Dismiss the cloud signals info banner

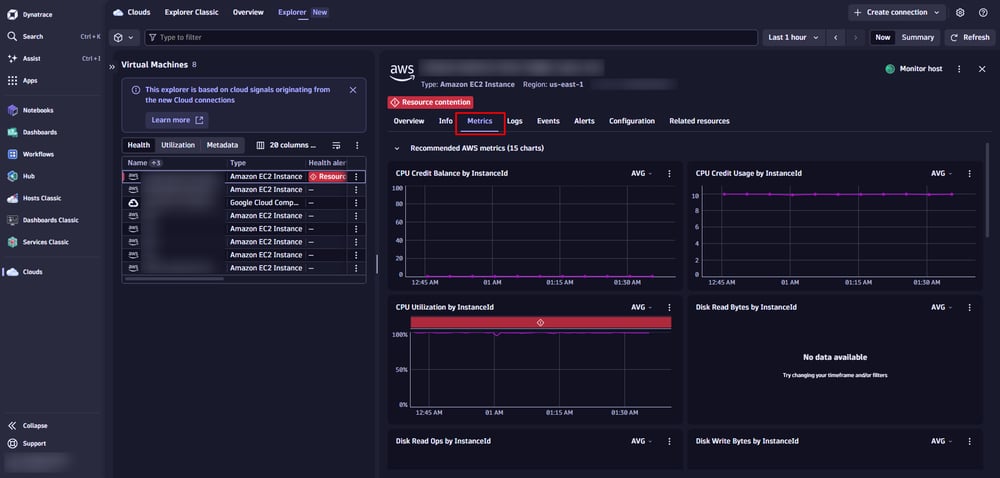point(353,91)
